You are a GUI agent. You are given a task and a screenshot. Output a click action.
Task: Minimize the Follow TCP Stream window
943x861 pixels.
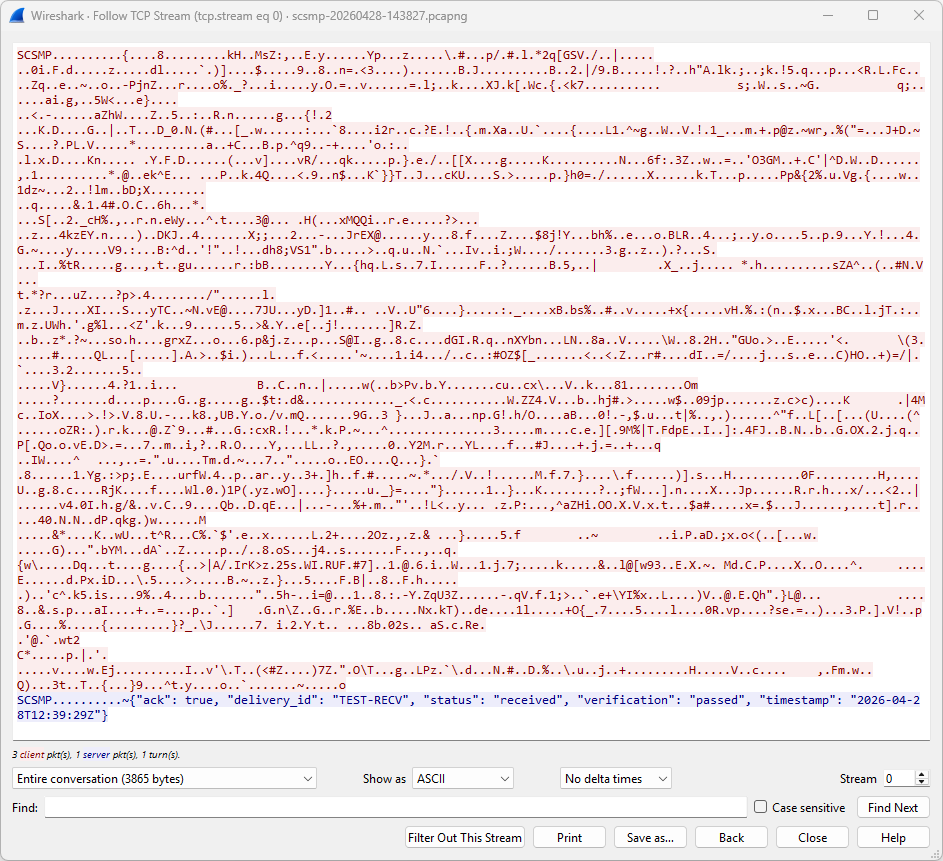(x=828, y=16)
